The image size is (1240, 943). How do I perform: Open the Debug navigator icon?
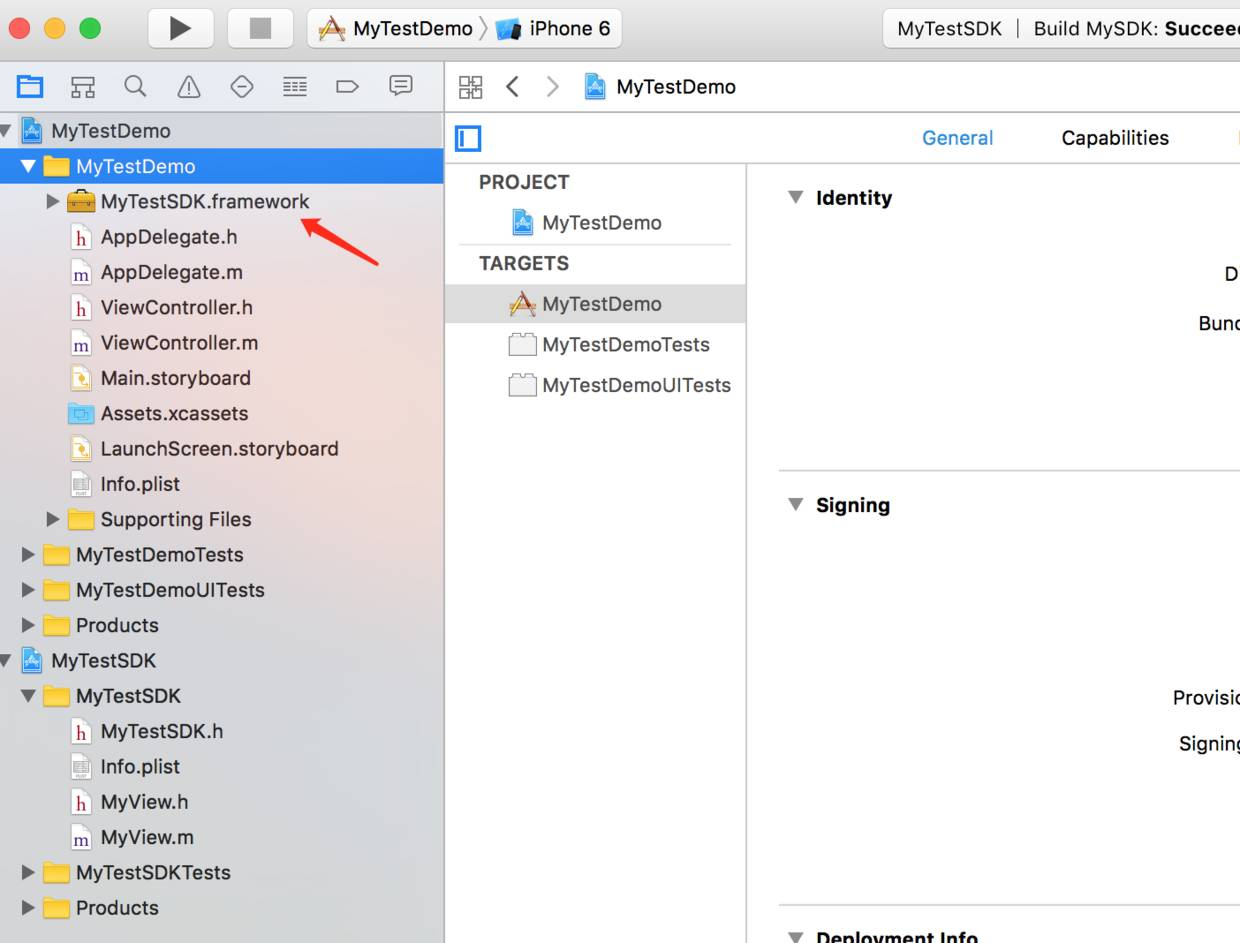(294, 87)
